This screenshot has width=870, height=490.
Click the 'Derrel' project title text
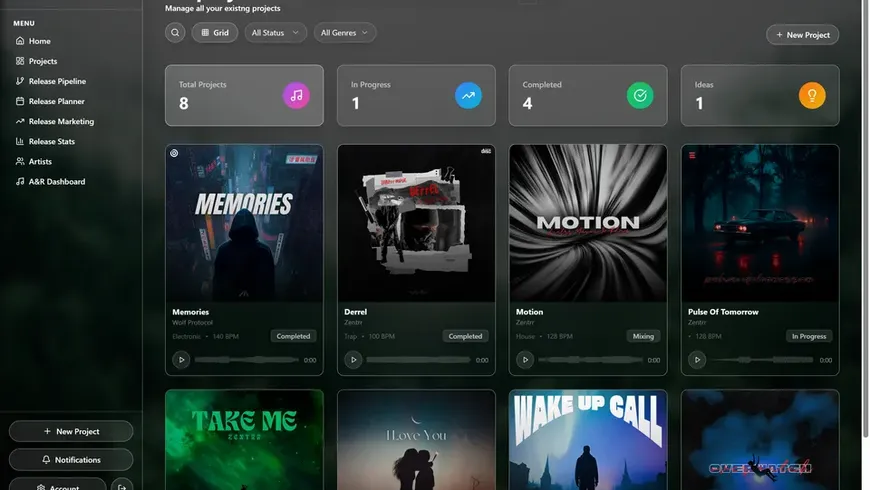coord(355,312)
